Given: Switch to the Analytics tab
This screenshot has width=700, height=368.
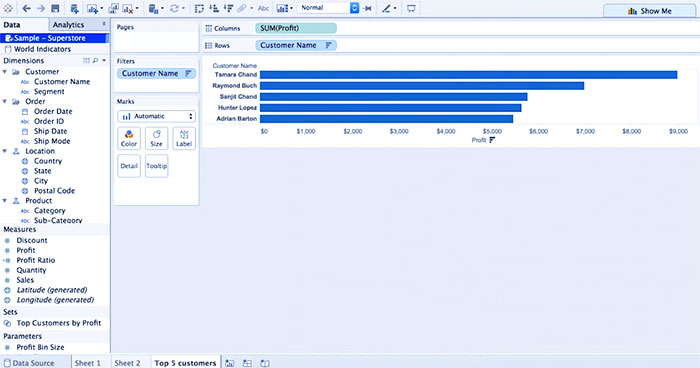Looking at the screenshot, I should (x=68, y=25).
